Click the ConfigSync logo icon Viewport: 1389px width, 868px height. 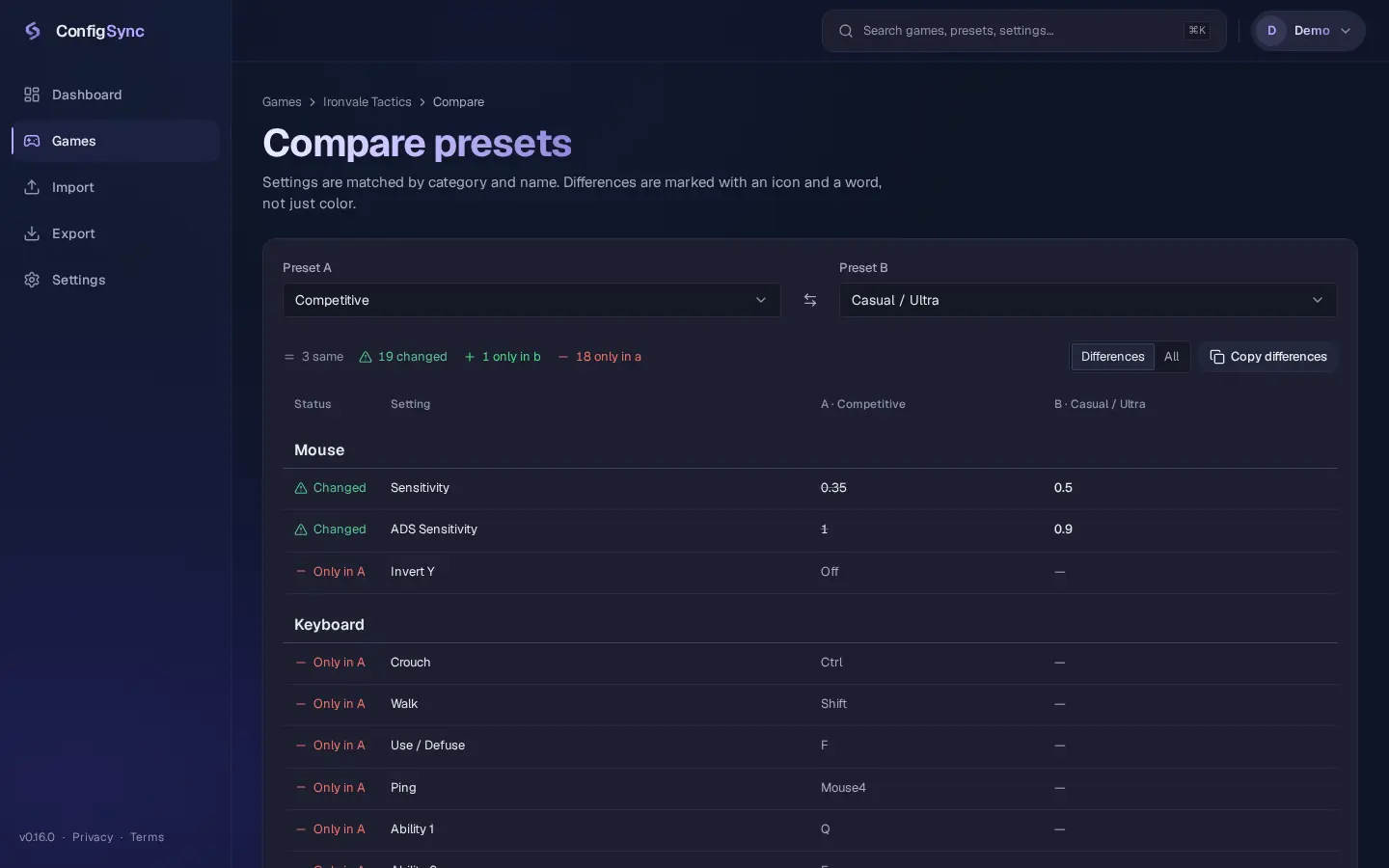pyautogui.click(x=33, y=31)
